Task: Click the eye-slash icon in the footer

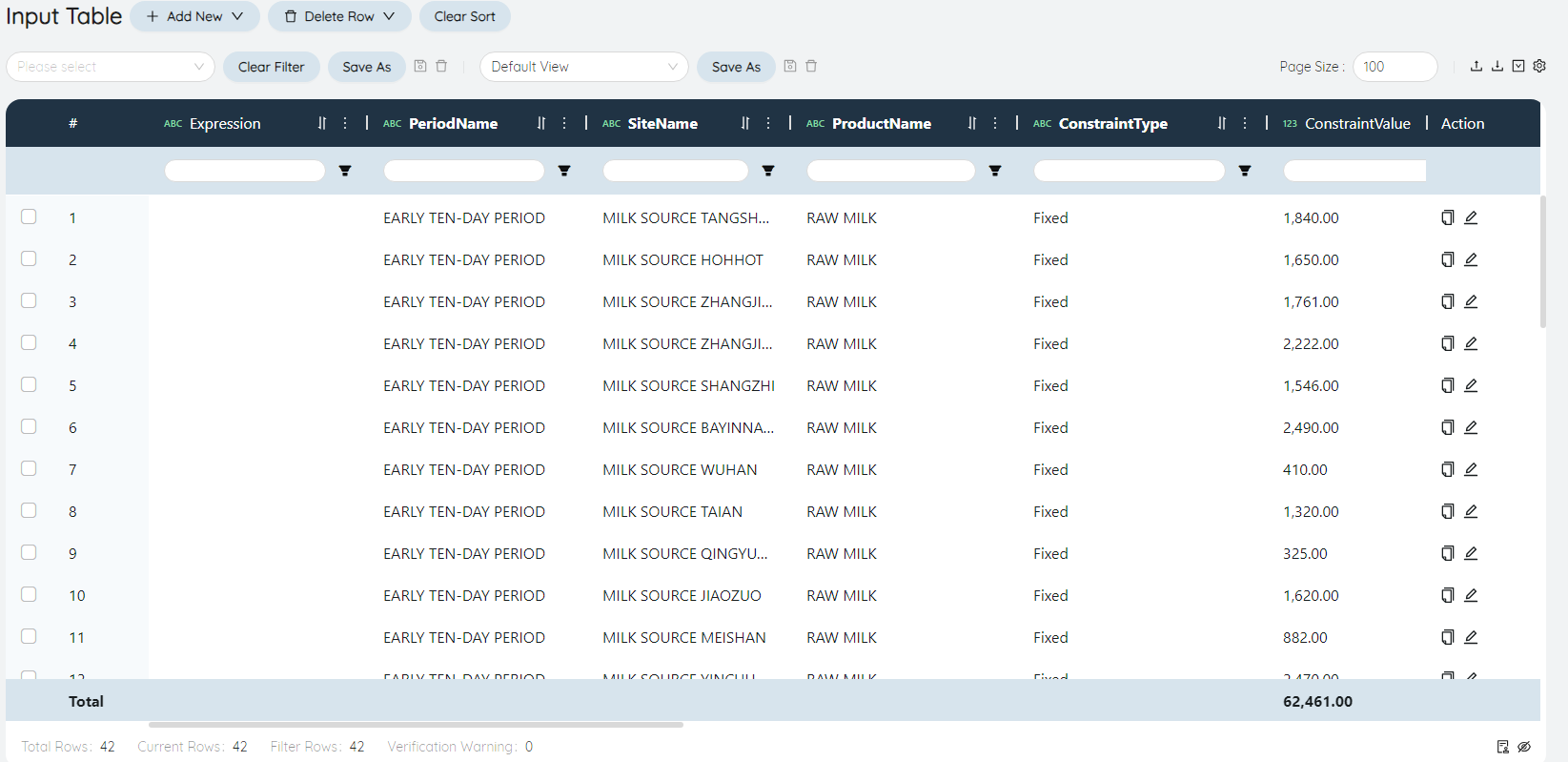Action: pos(1524,747)
